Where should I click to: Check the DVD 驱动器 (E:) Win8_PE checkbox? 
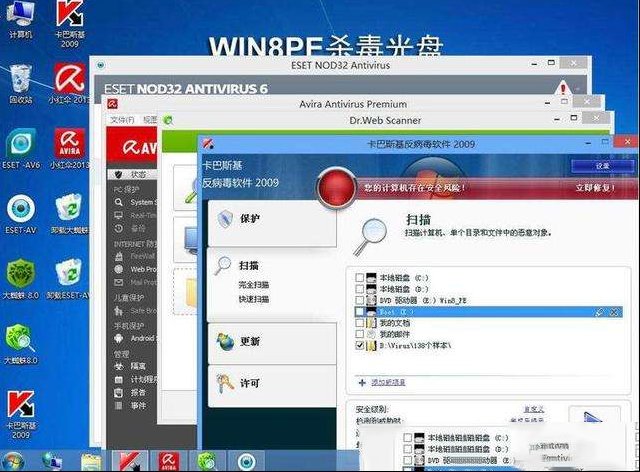(359, 301)
